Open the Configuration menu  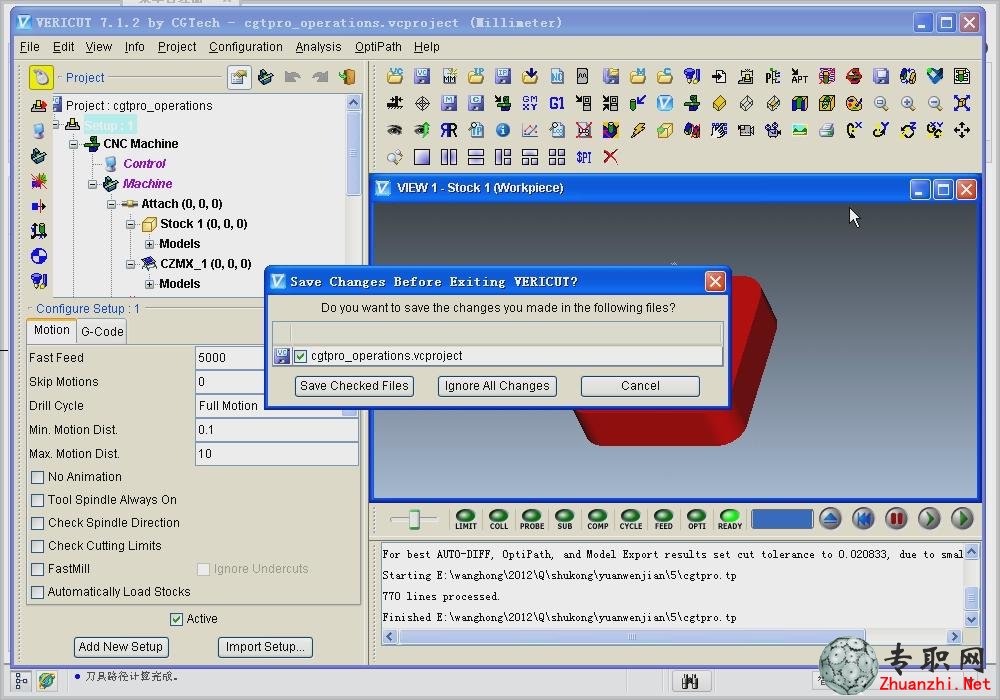tap(246, 47)
